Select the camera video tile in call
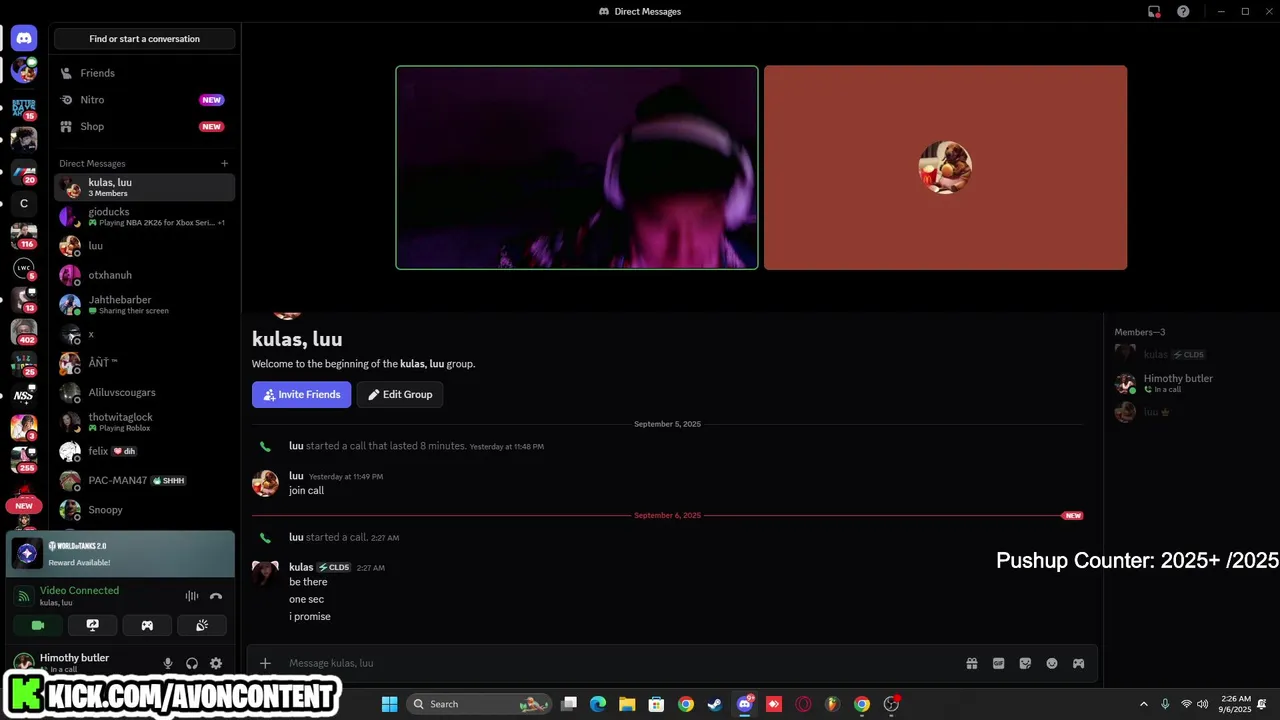This screenshot has height=720, width=1280. (577, 168)
